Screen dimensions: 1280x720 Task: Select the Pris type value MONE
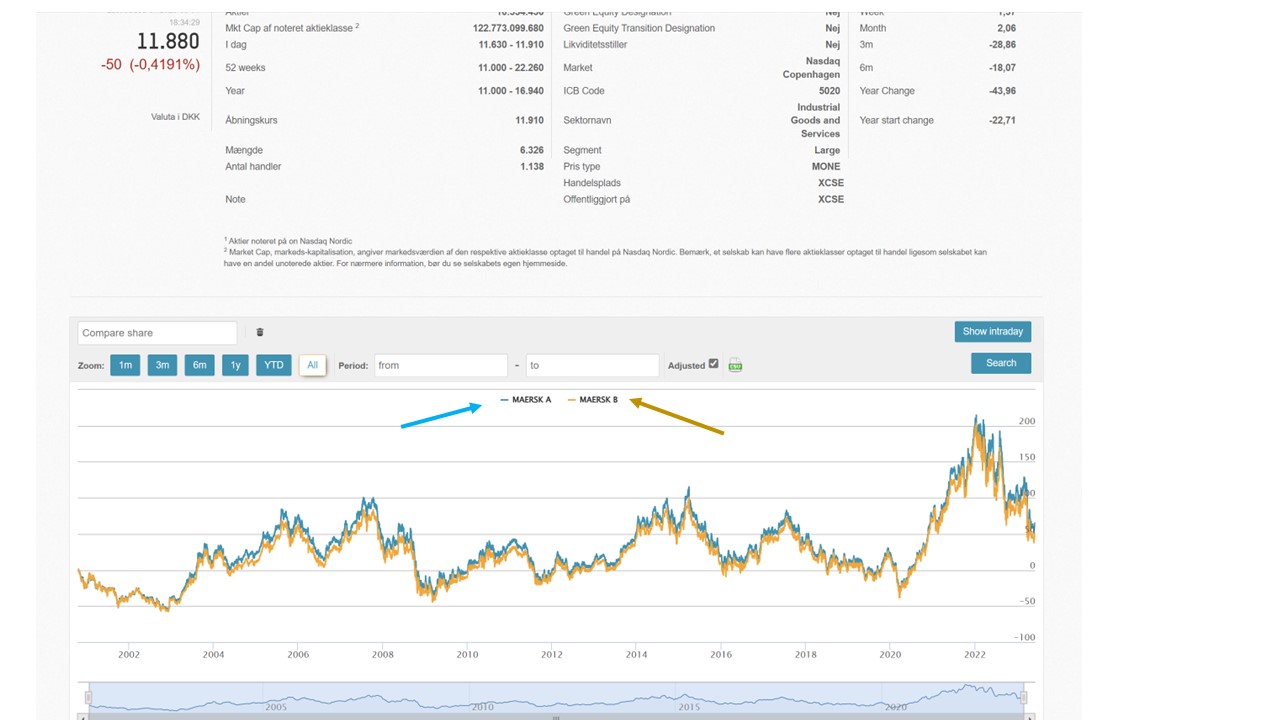click(826, 167)
